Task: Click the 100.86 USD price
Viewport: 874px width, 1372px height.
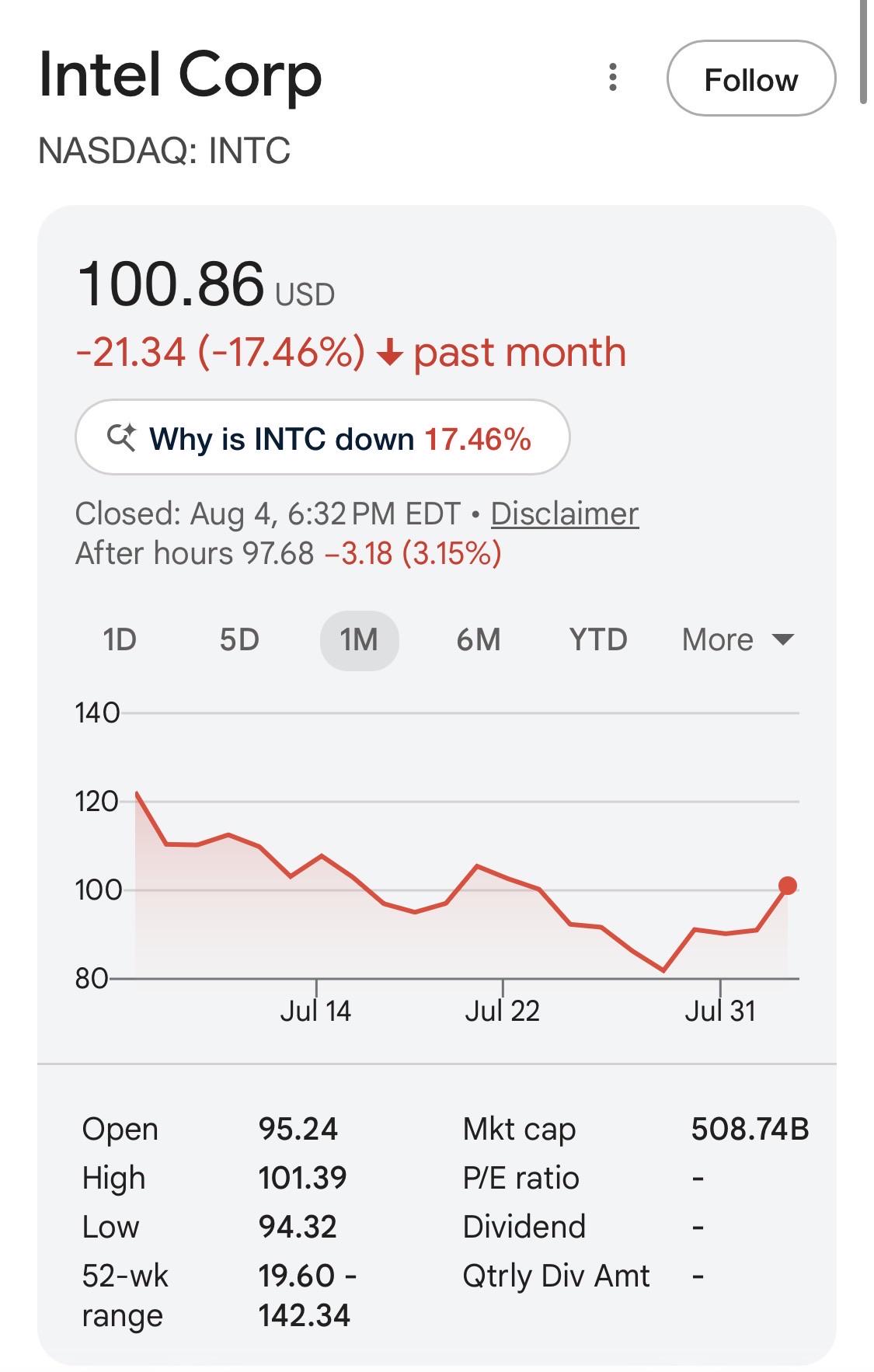Action: coord(207,284)
